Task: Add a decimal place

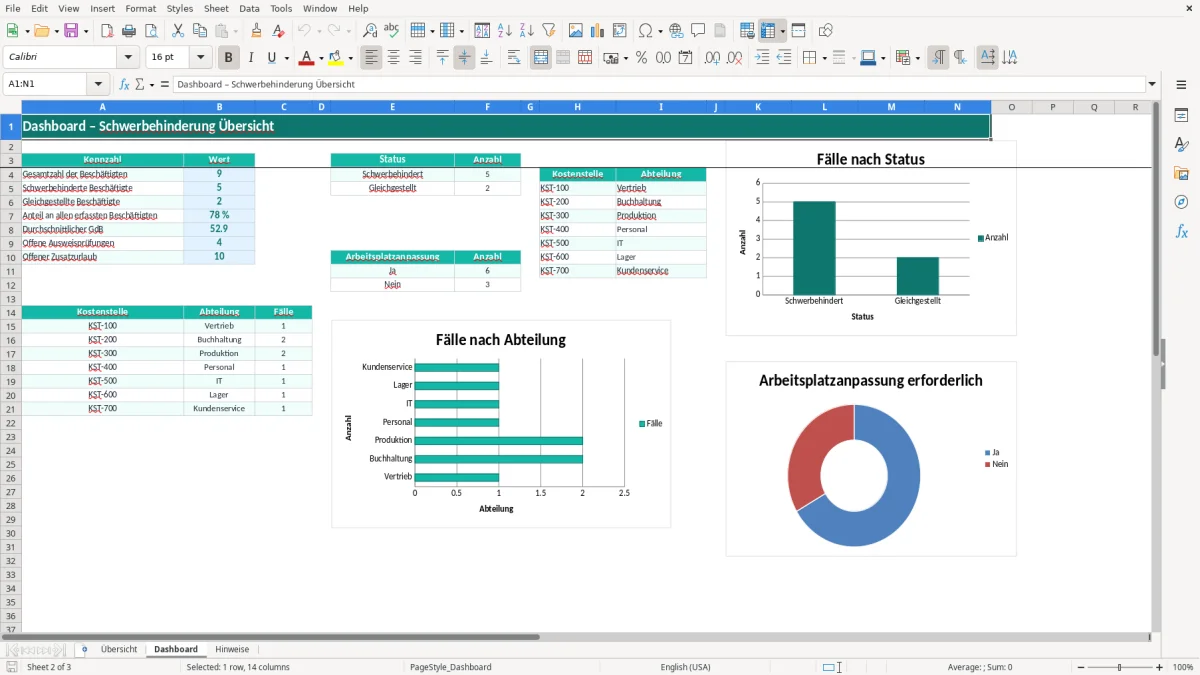Action: [713, 58]
